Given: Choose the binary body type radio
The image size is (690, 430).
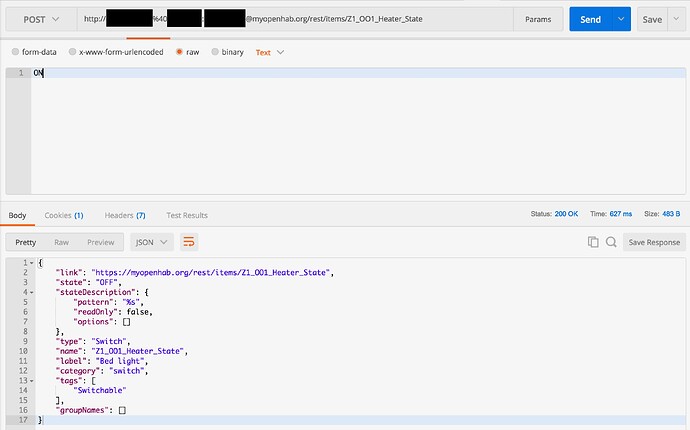Looking at the screenshot, I should click(x=215, y=52).
